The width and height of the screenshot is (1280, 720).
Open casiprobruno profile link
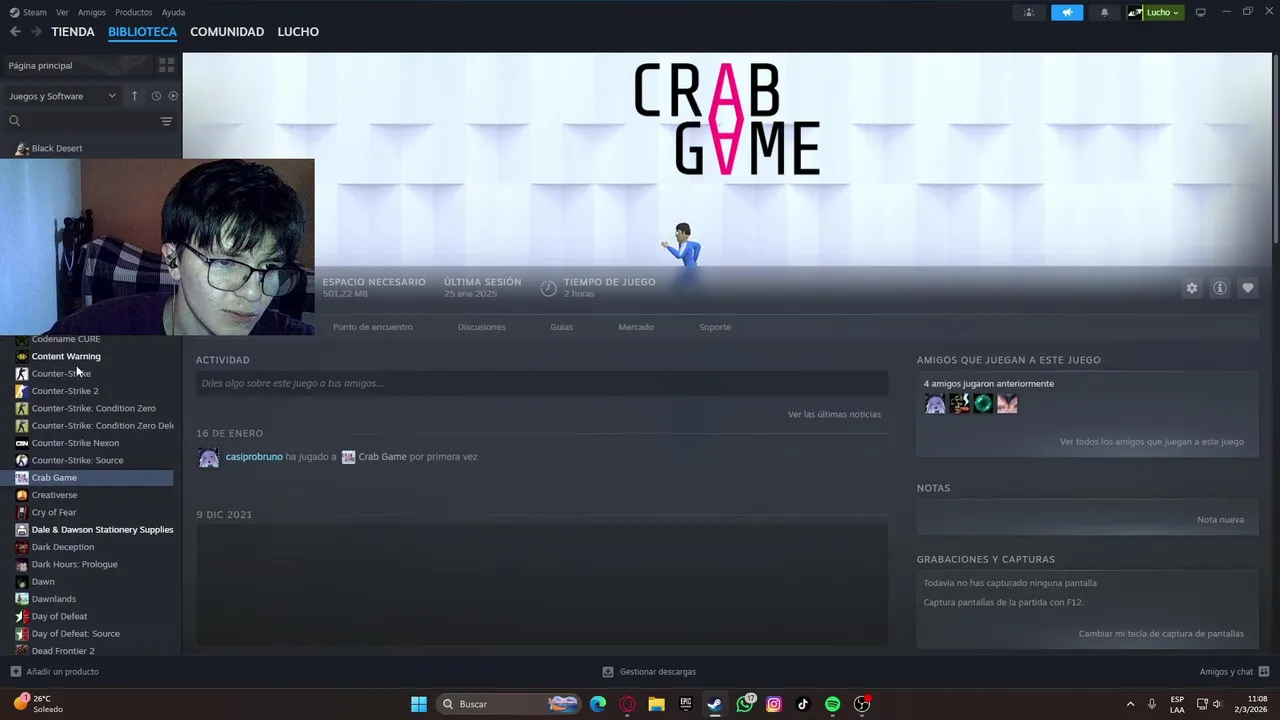click(254, 457)
